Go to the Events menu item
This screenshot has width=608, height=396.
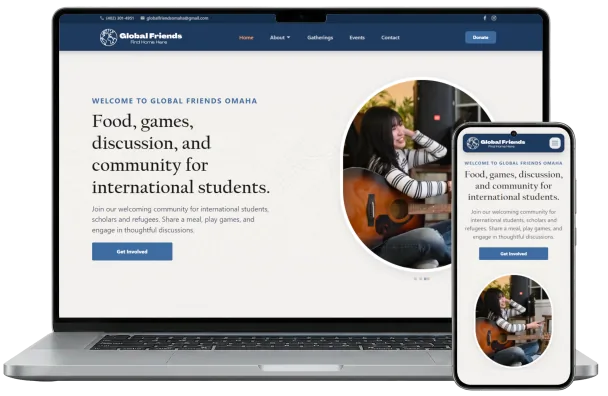[357, 38]
